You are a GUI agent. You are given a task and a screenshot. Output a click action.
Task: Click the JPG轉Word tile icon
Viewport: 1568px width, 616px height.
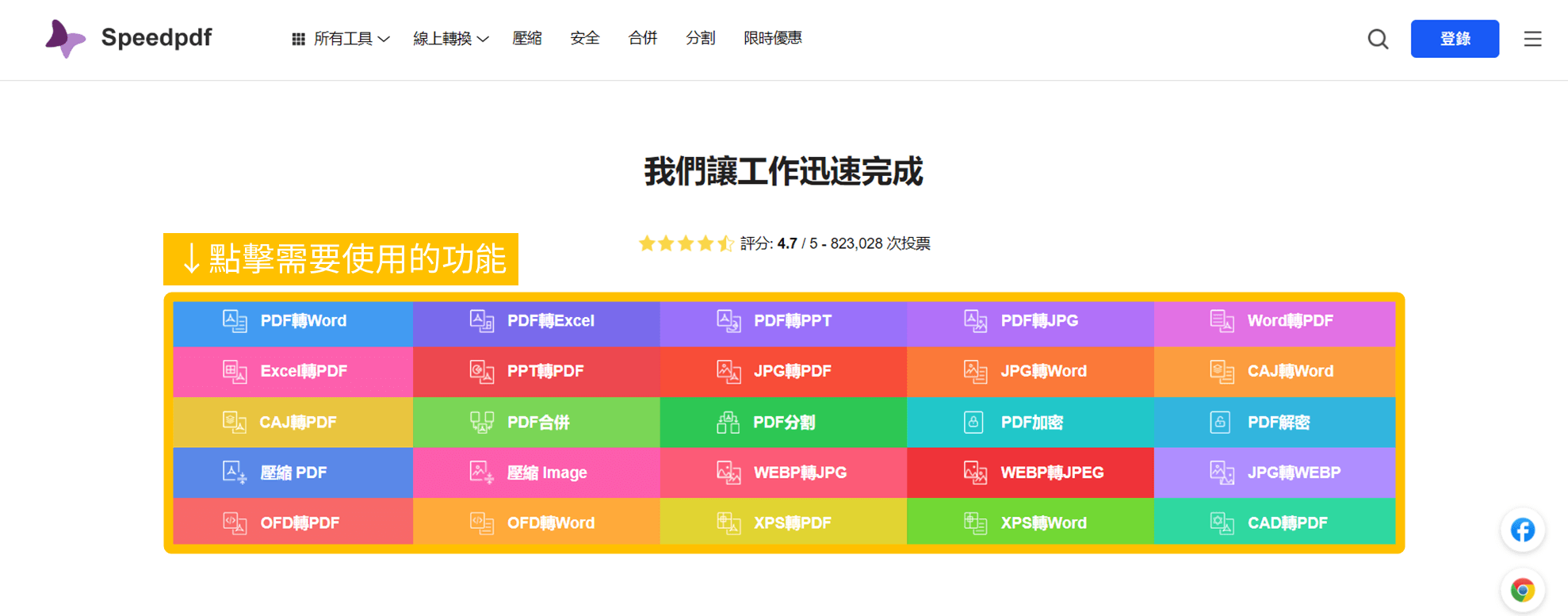click(x=975, y=371)
